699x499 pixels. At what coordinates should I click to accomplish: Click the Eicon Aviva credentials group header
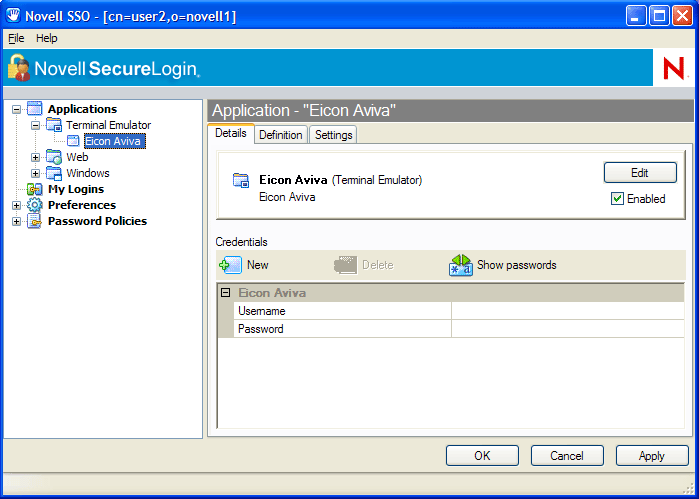point(451,293)
